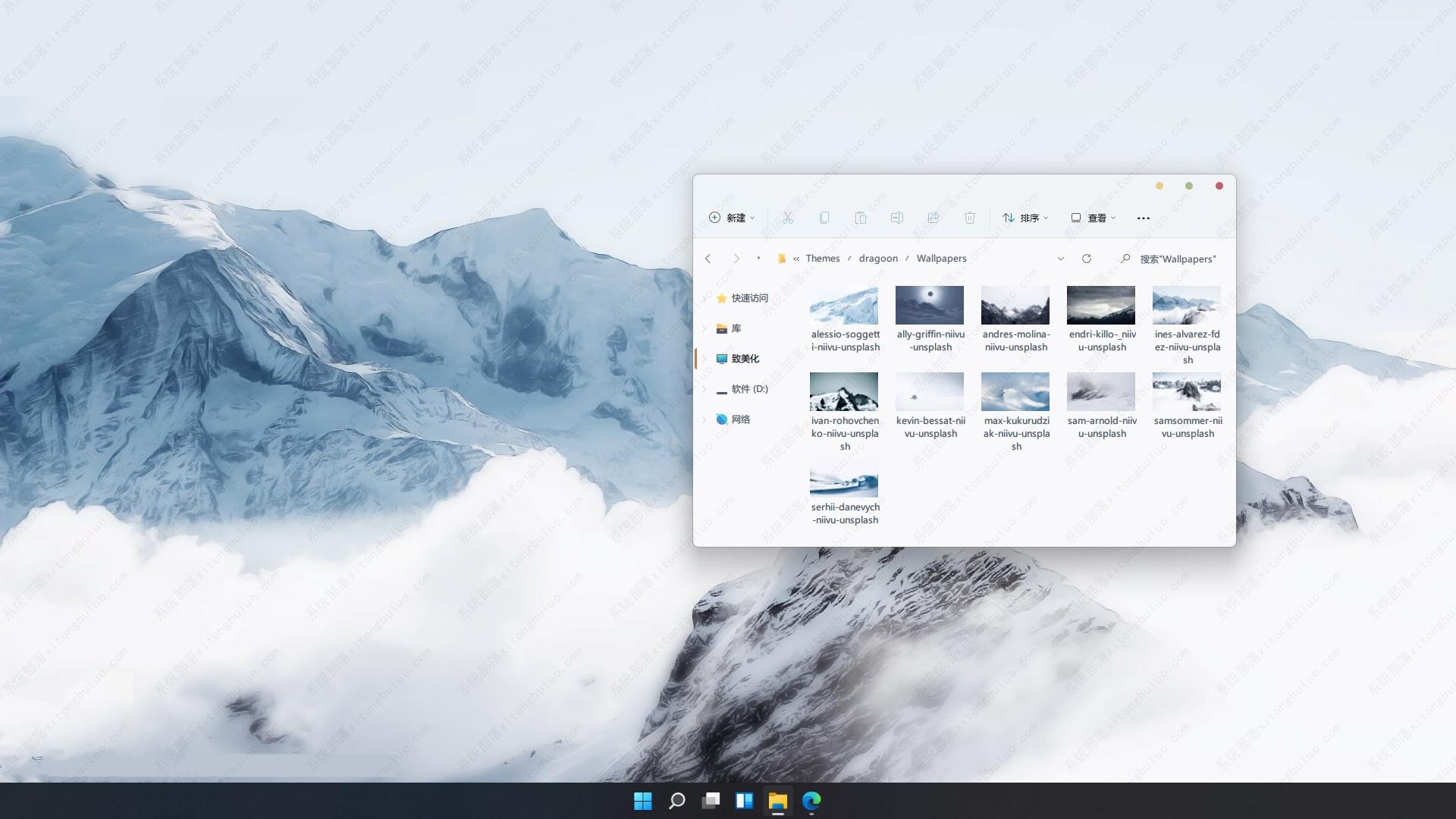Click the Share icon in toolbar
The height and width of the screenshot is (819, 1456).
coord(934,218)
